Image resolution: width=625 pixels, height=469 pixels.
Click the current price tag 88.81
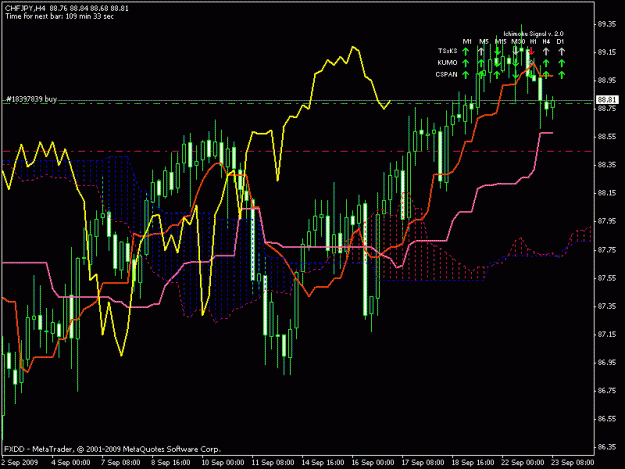click(x=607, y=100)
